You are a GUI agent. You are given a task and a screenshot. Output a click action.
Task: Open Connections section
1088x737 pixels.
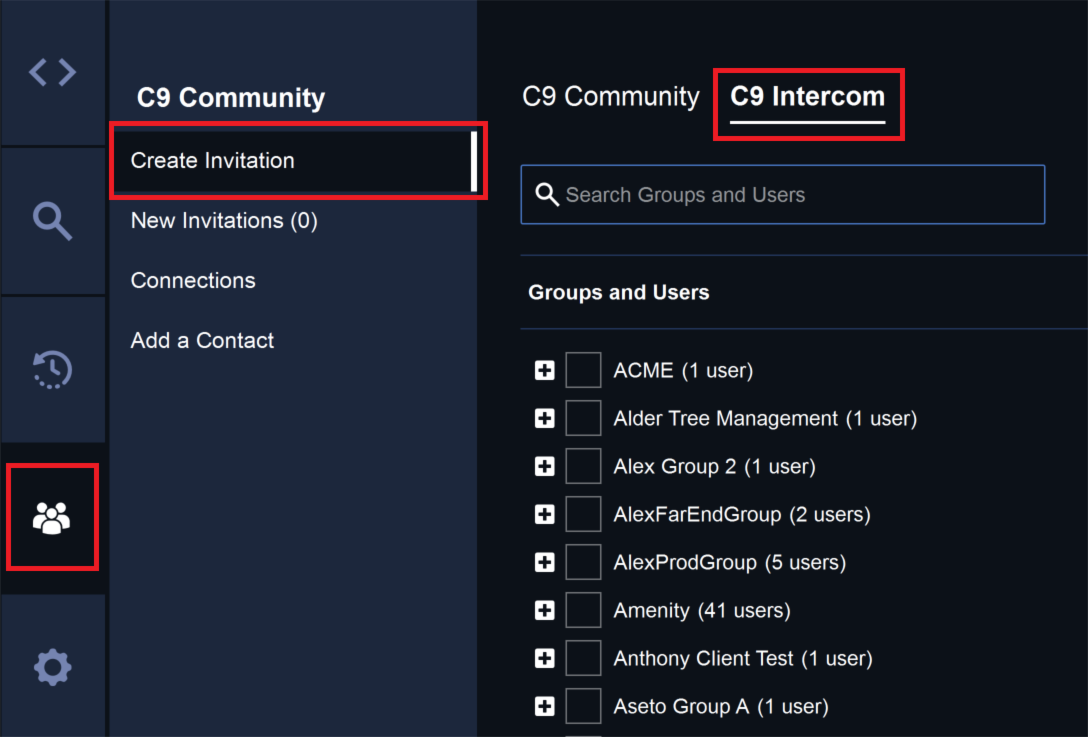click(x=193, y=280)
